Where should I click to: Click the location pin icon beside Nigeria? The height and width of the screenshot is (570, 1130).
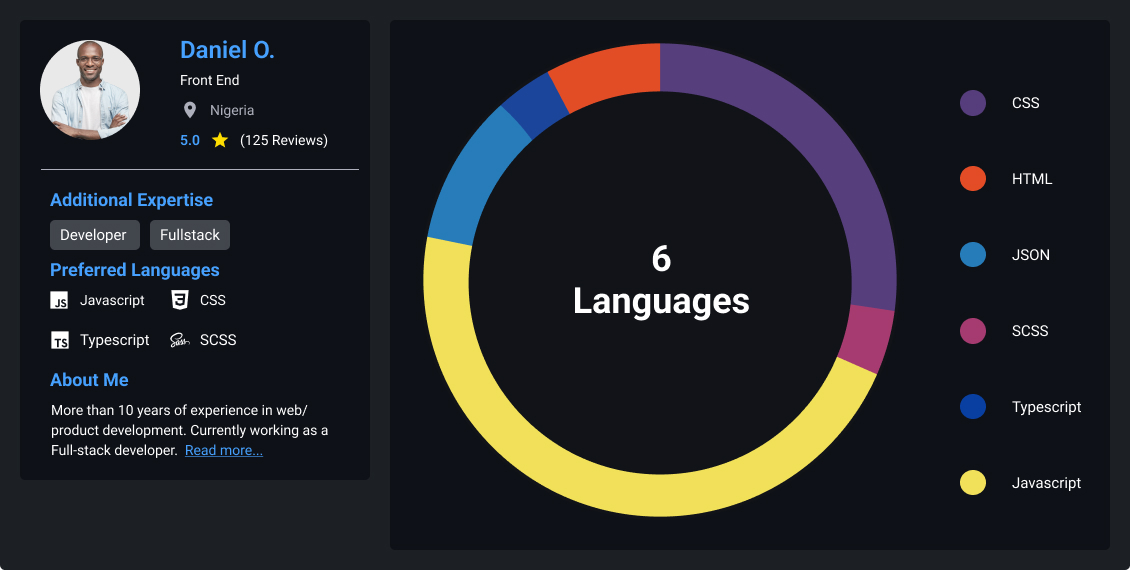click(190, 110)
